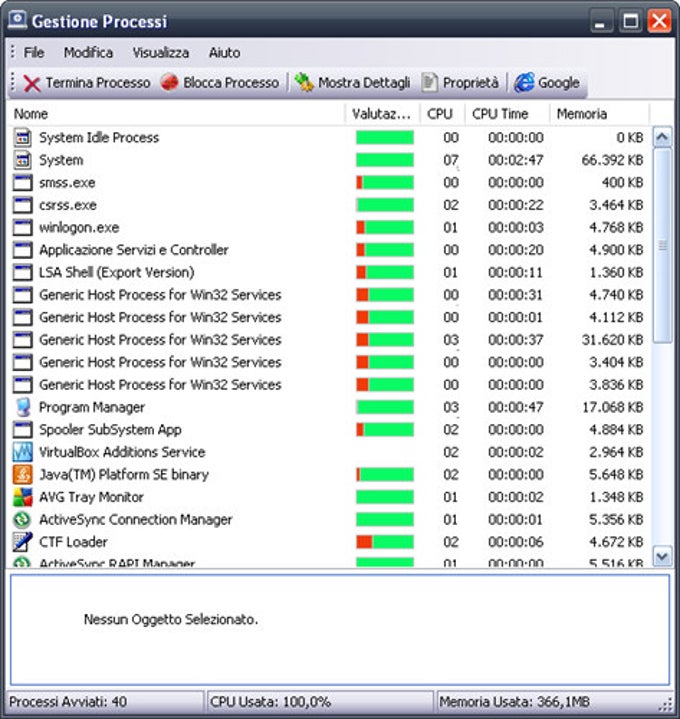The image size is (680, 719).
Task: Click the CTF Loader pencil icon
Action: pos(22,542)
